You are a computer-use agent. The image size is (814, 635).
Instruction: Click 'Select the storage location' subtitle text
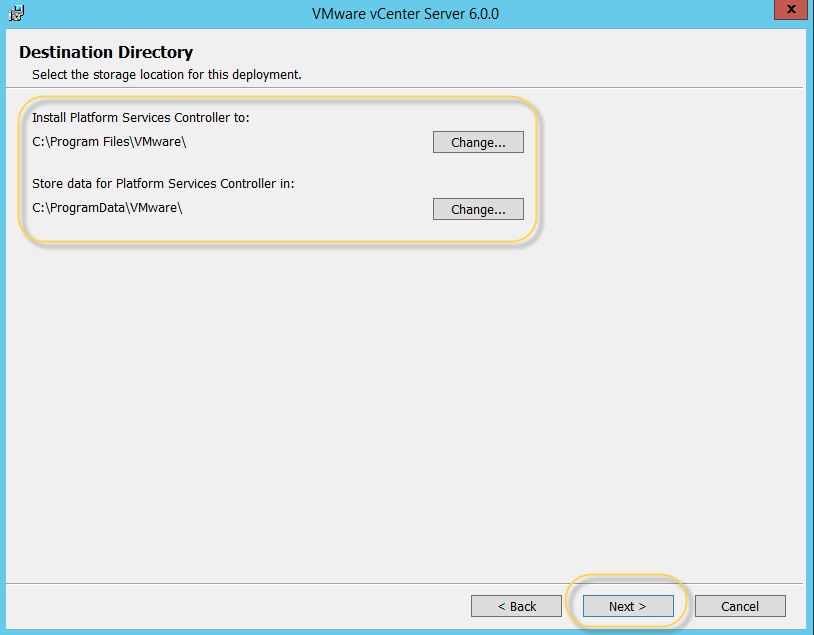[x=166, y=74]
